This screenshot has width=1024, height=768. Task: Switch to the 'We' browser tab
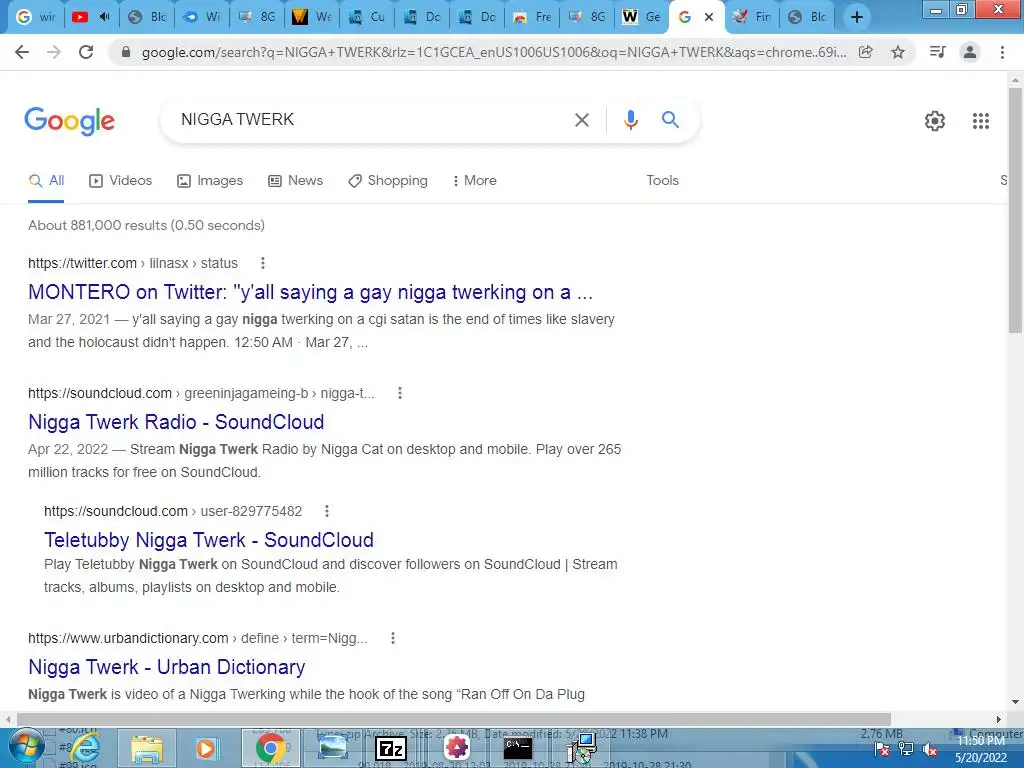pyautogui.click(x=312, y=17)
